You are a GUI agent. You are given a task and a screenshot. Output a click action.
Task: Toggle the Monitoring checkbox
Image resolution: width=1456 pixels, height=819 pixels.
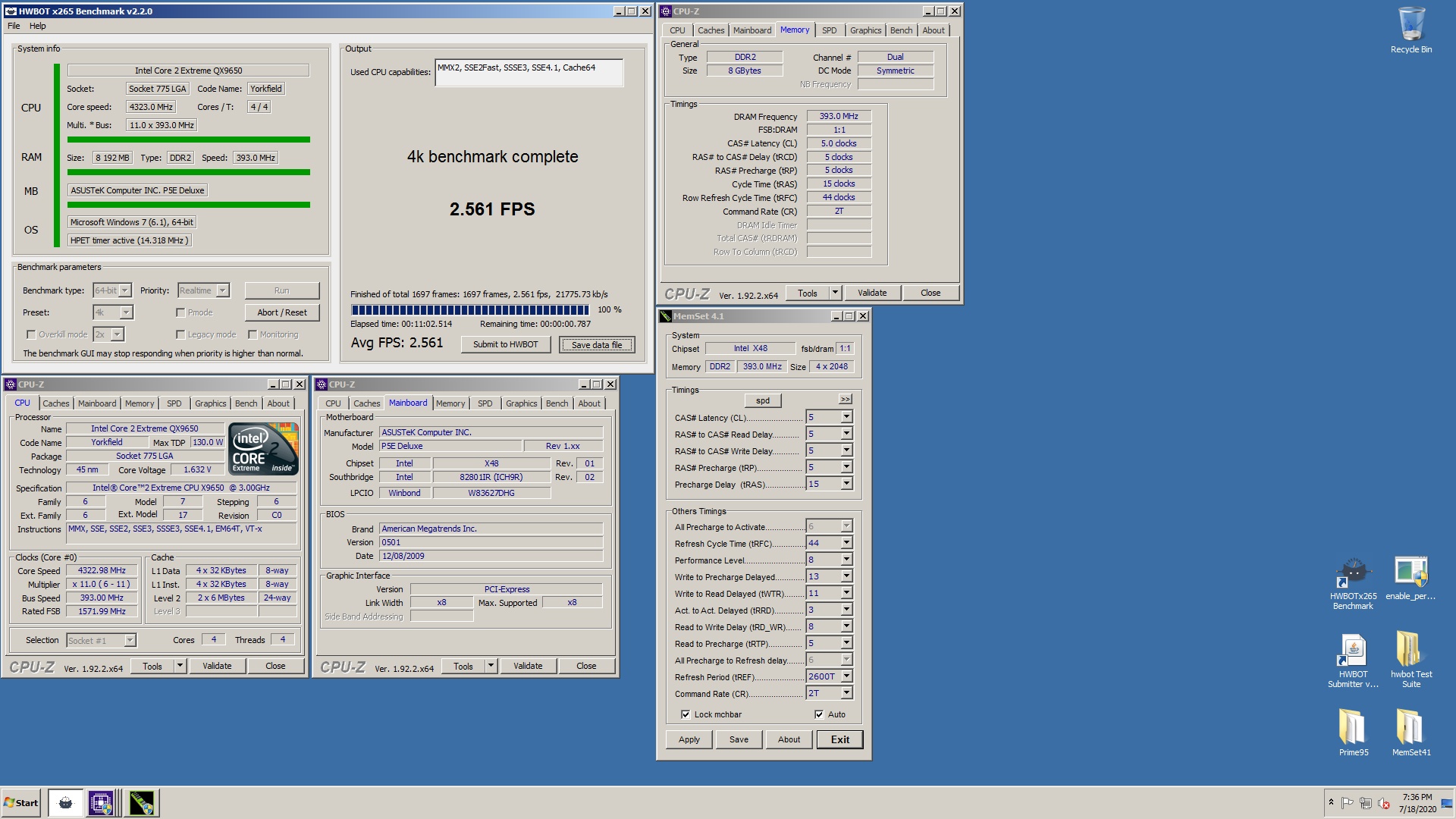point(253,334)
